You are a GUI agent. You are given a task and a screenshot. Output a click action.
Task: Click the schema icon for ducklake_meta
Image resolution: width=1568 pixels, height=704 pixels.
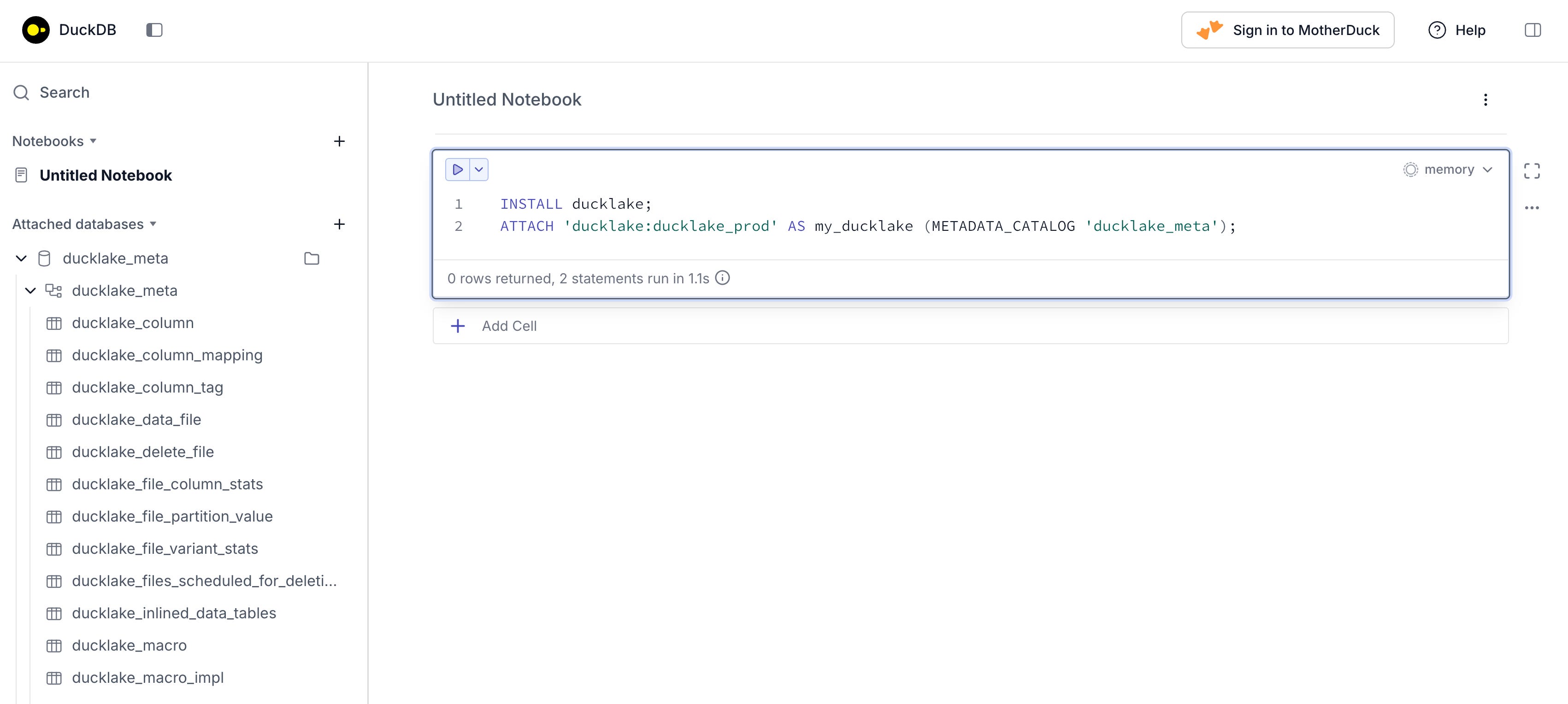[x=54, y=291]
